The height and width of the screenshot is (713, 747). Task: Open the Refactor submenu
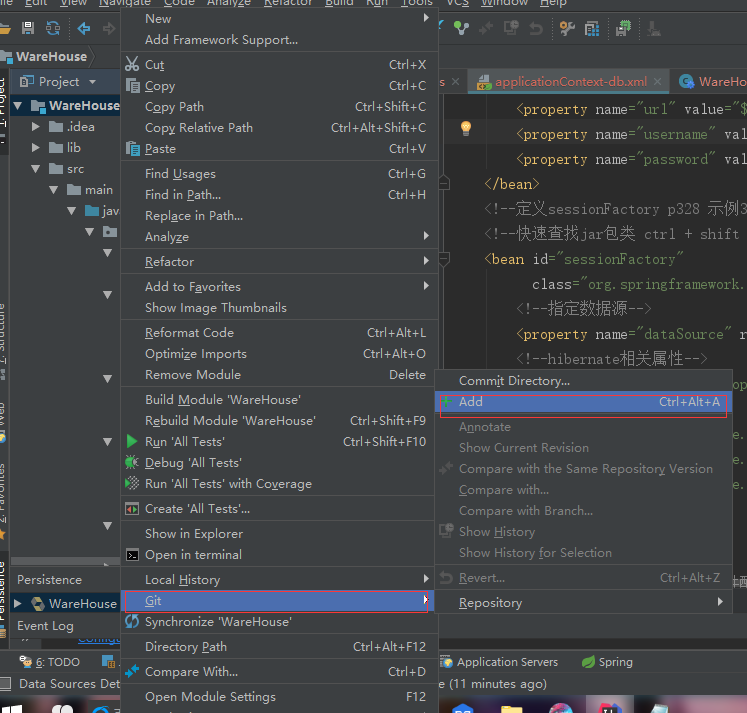tap(279, 261)
